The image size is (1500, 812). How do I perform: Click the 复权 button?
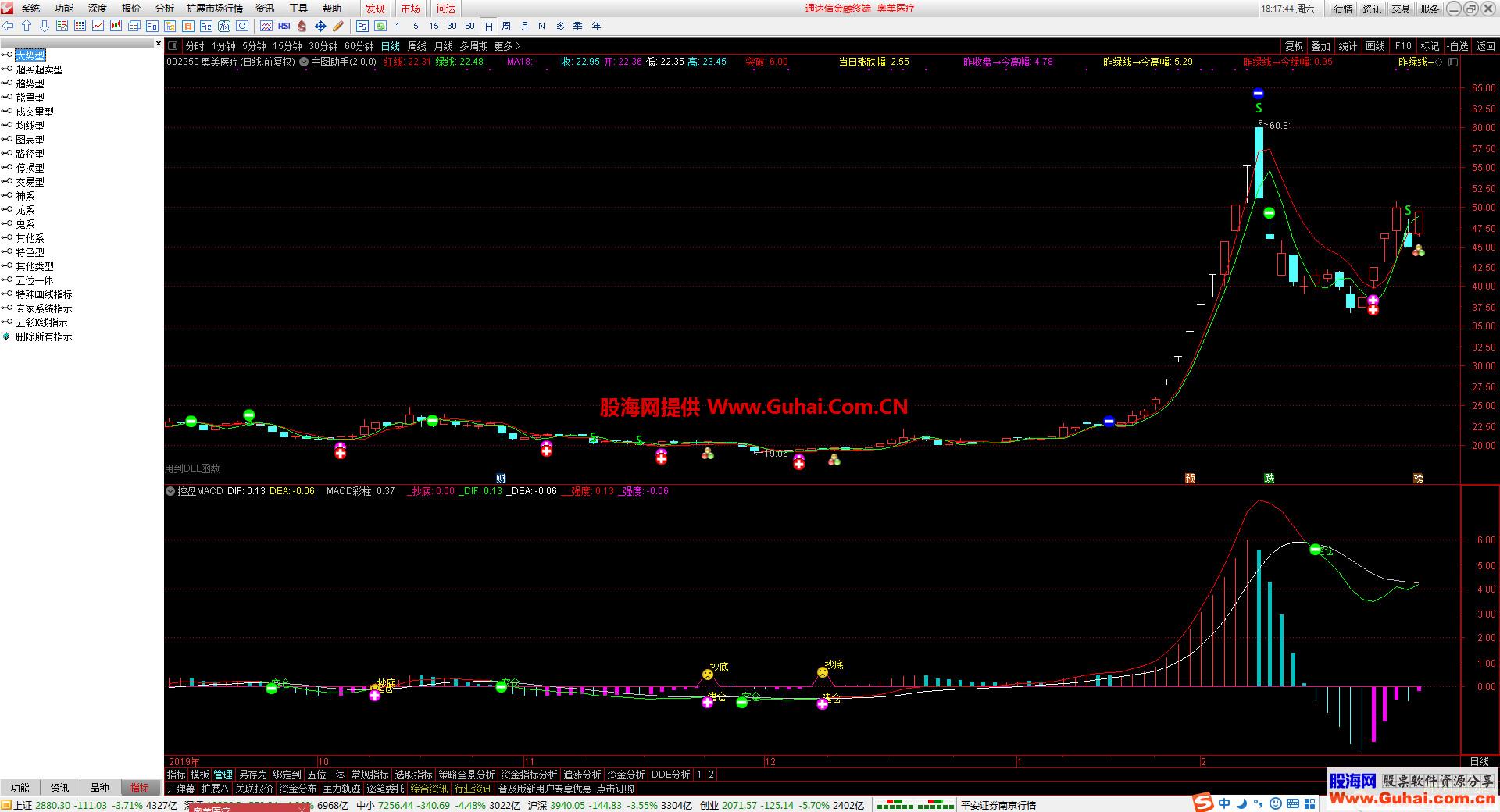point(1294,46)
